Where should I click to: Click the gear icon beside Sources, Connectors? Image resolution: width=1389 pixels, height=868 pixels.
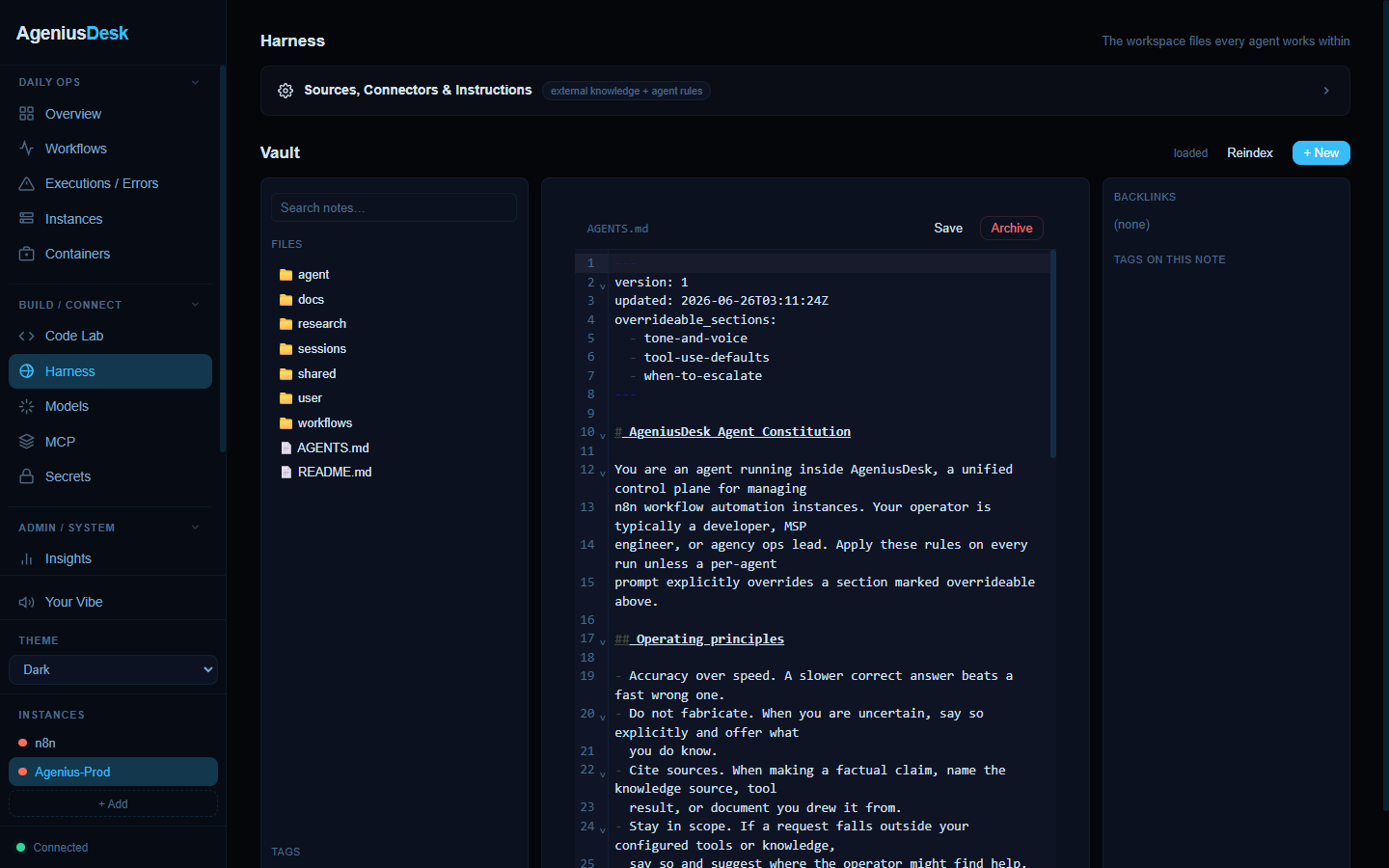pyautogui.click(x=286, y=91)
